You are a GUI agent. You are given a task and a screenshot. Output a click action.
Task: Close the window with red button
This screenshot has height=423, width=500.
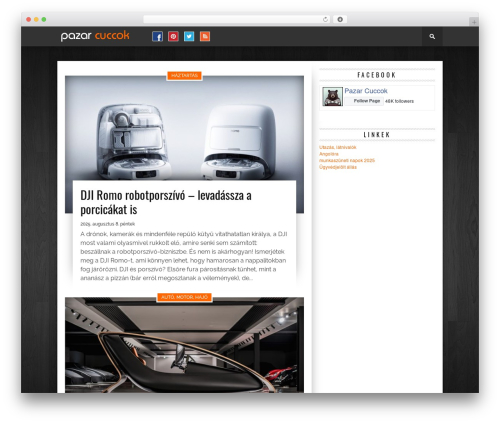(x=29, y=19)
